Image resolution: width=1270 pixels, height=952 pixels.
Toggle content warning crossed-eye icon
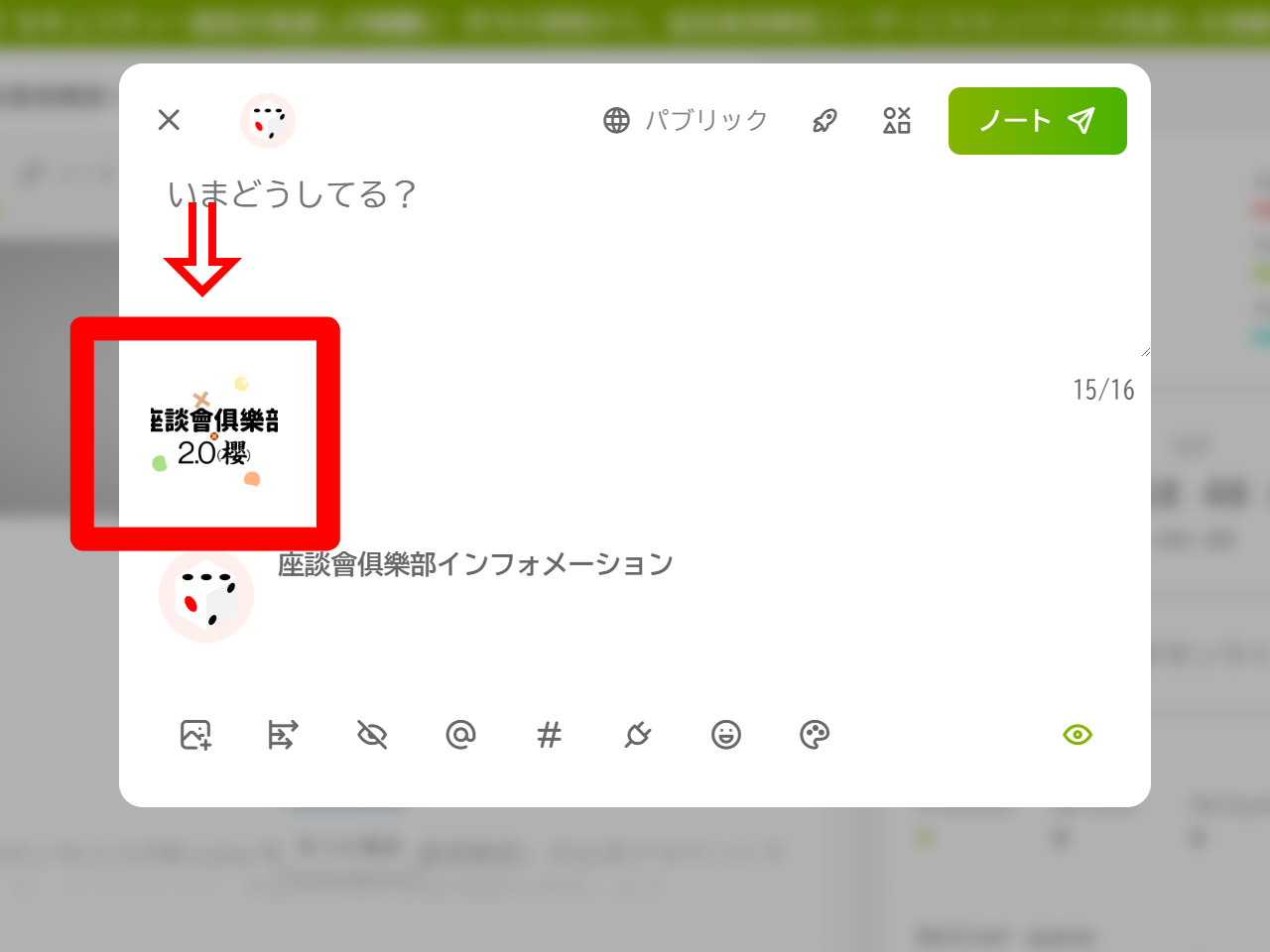tap(372, 735)
